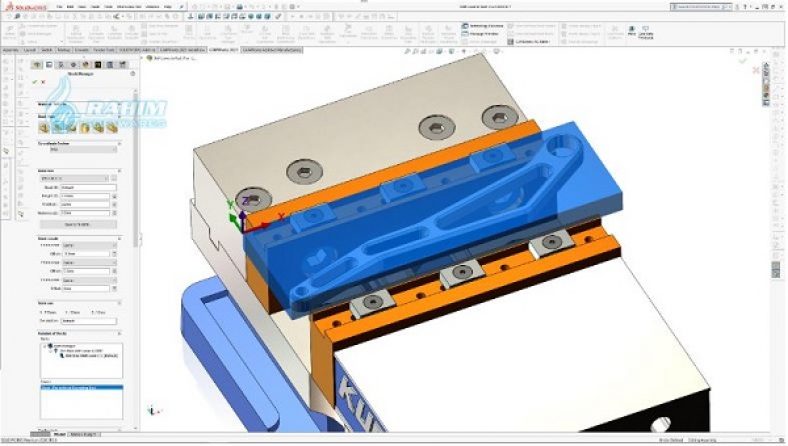Cancel Stock Manager with red X
The width and height of the screenshot is (788, 446).
pyautogui.click(x=43, y=82)
